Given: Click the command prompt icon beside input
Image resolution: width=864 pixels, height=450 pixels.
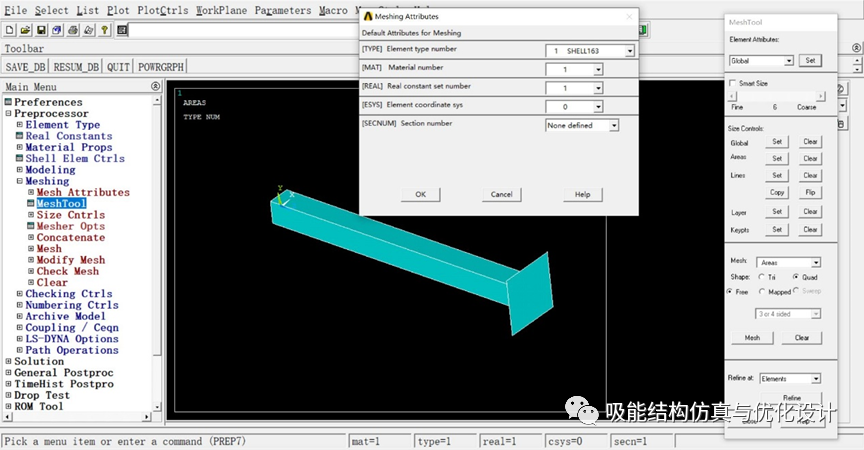Looking at the screenshot, I should click(122, 30).
